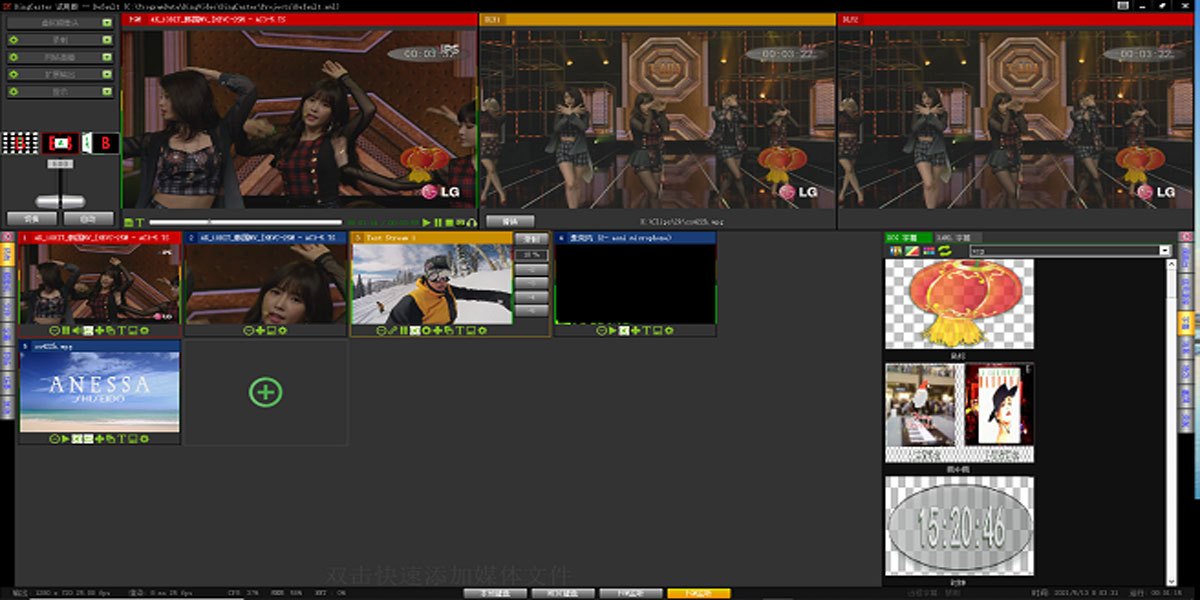
Task: Click the plus icon under Test Stream source
Action: (437, 330)
